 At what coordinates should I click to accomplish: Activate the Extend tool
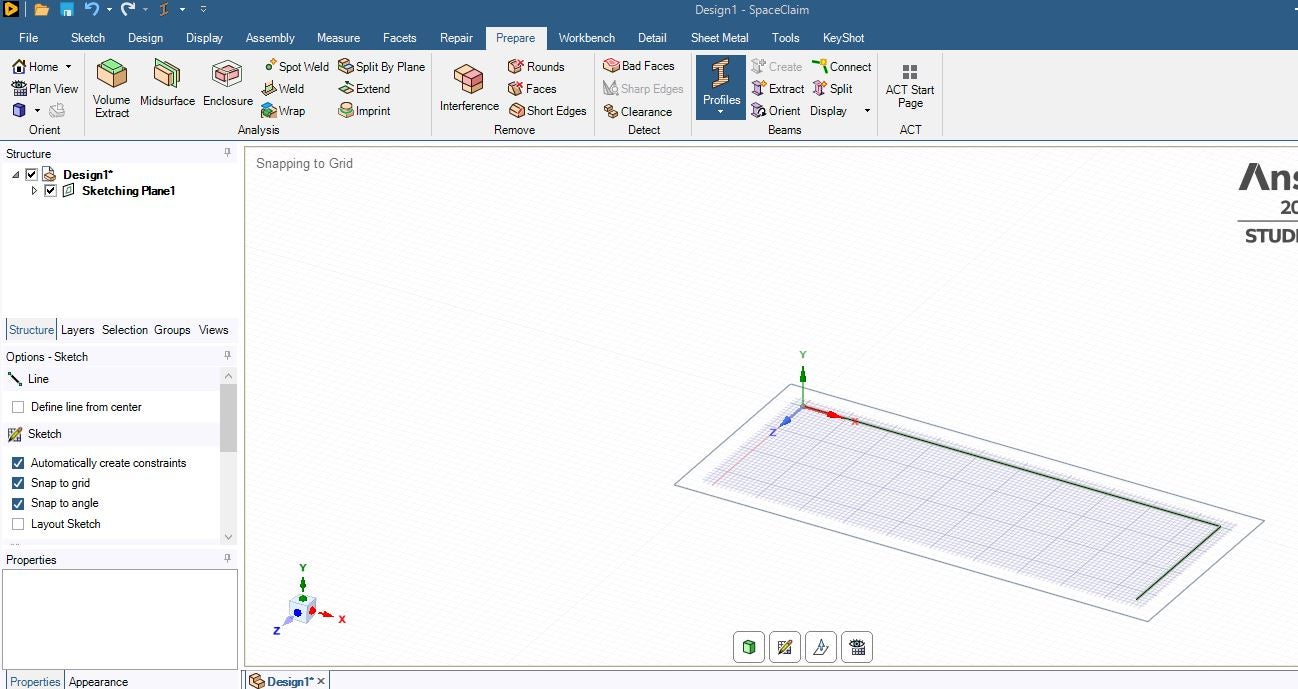coord(364,89)
